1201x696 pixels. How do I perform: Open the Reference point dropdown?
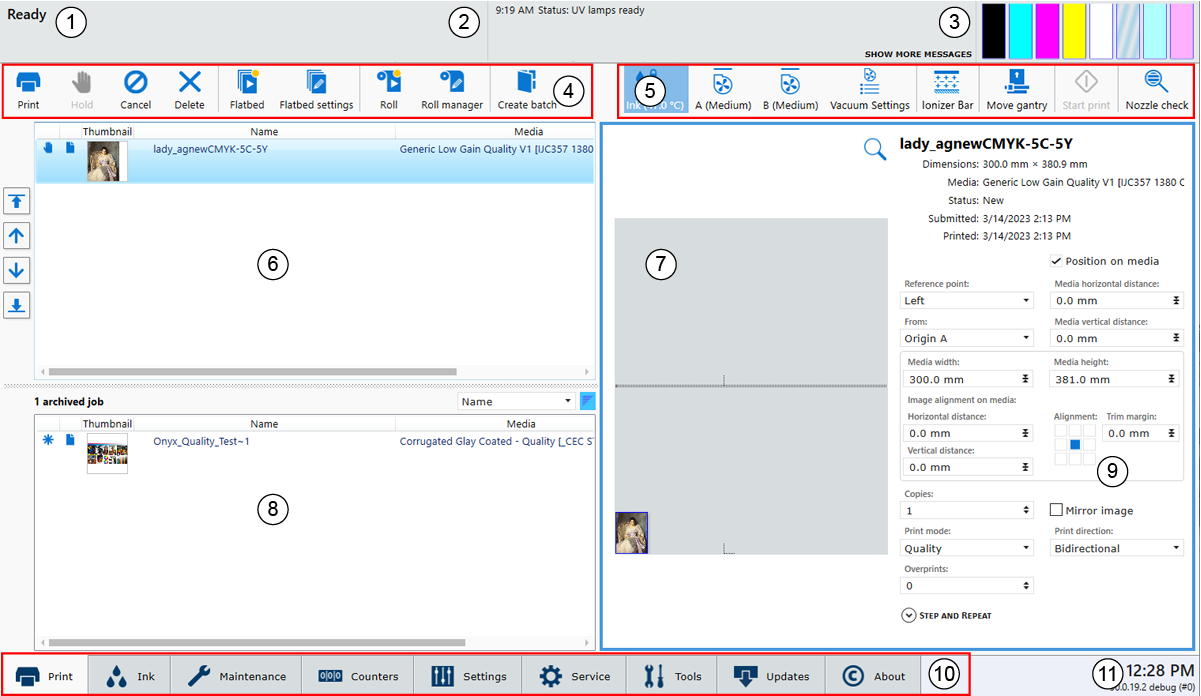pos(967,300)
